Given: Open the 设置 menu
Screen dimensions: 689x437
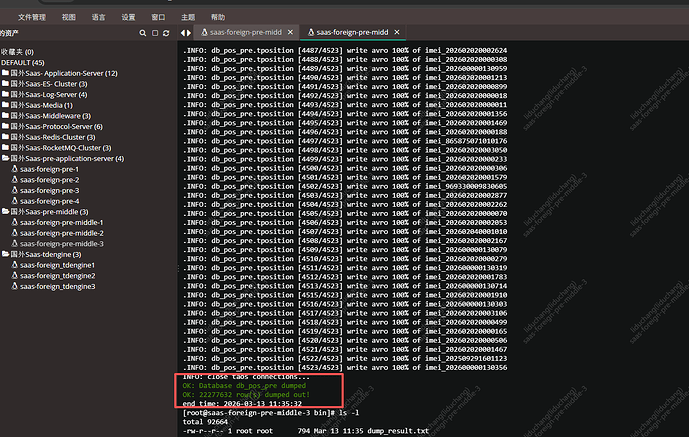Looking at the screenshot, I should pos(128,17).
